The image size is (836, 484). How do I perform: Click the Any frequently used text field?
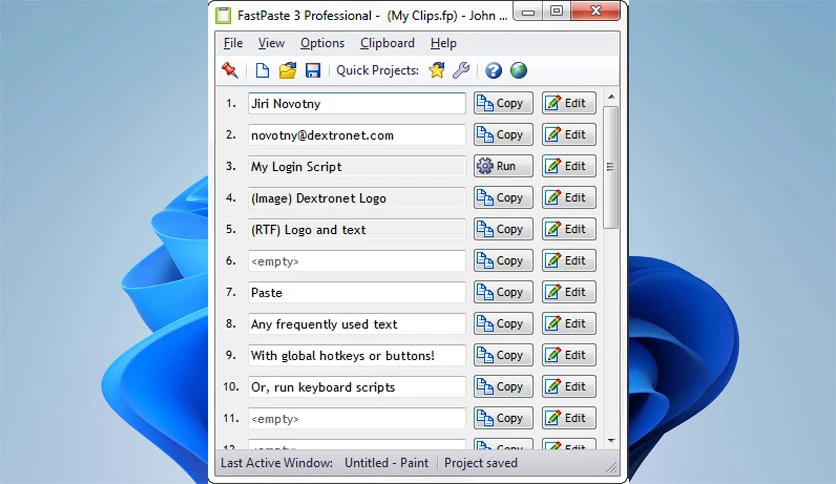coord(357,324)
